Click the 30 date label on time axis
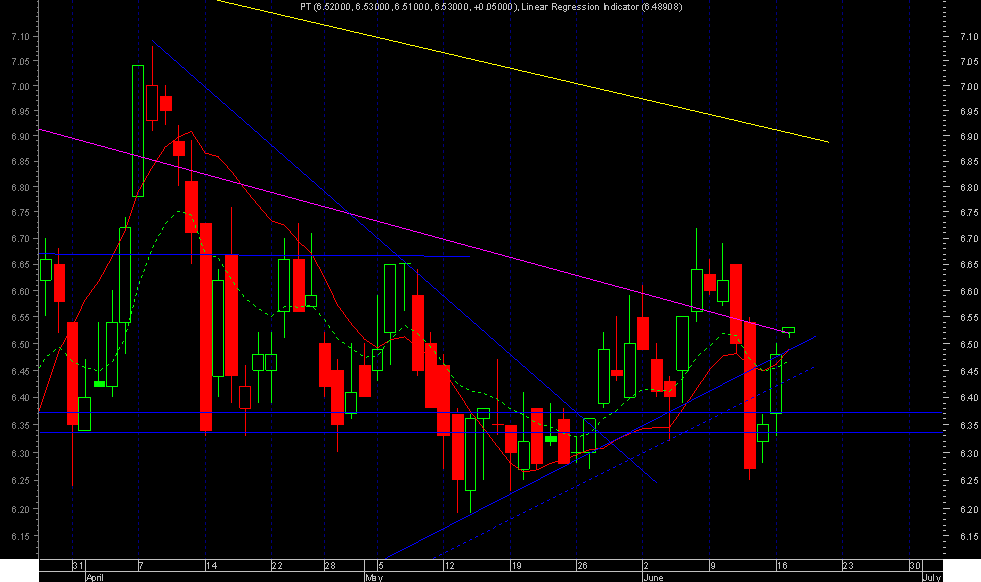Image resolution: width=981 pixels, height=582 pixels. click(915, 566)
